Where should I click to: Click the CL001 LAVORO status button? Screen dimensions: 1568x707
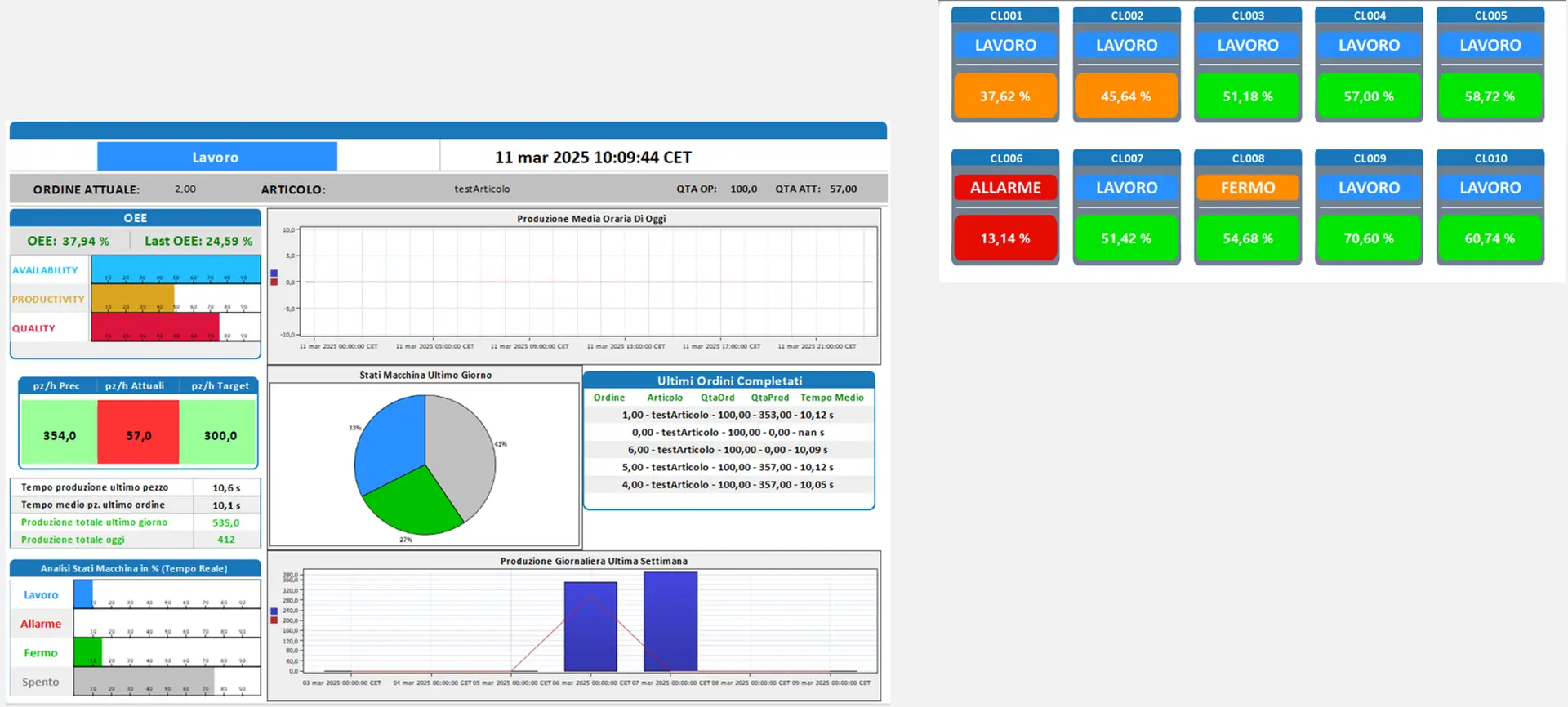tap(1005, 46)
